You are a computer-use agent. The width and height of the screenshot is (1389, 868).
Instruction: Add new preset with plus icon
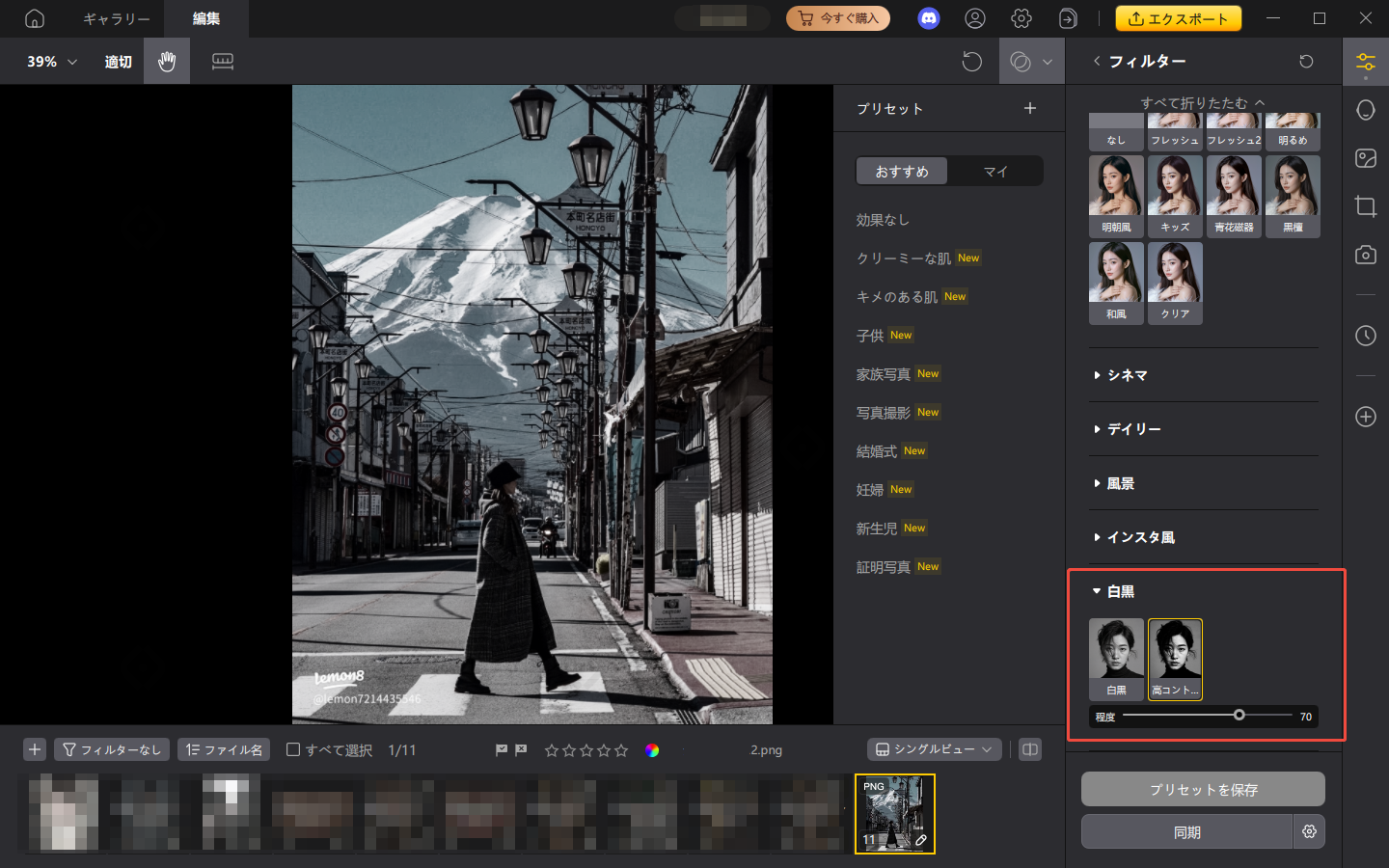(x=1029, y=108)
